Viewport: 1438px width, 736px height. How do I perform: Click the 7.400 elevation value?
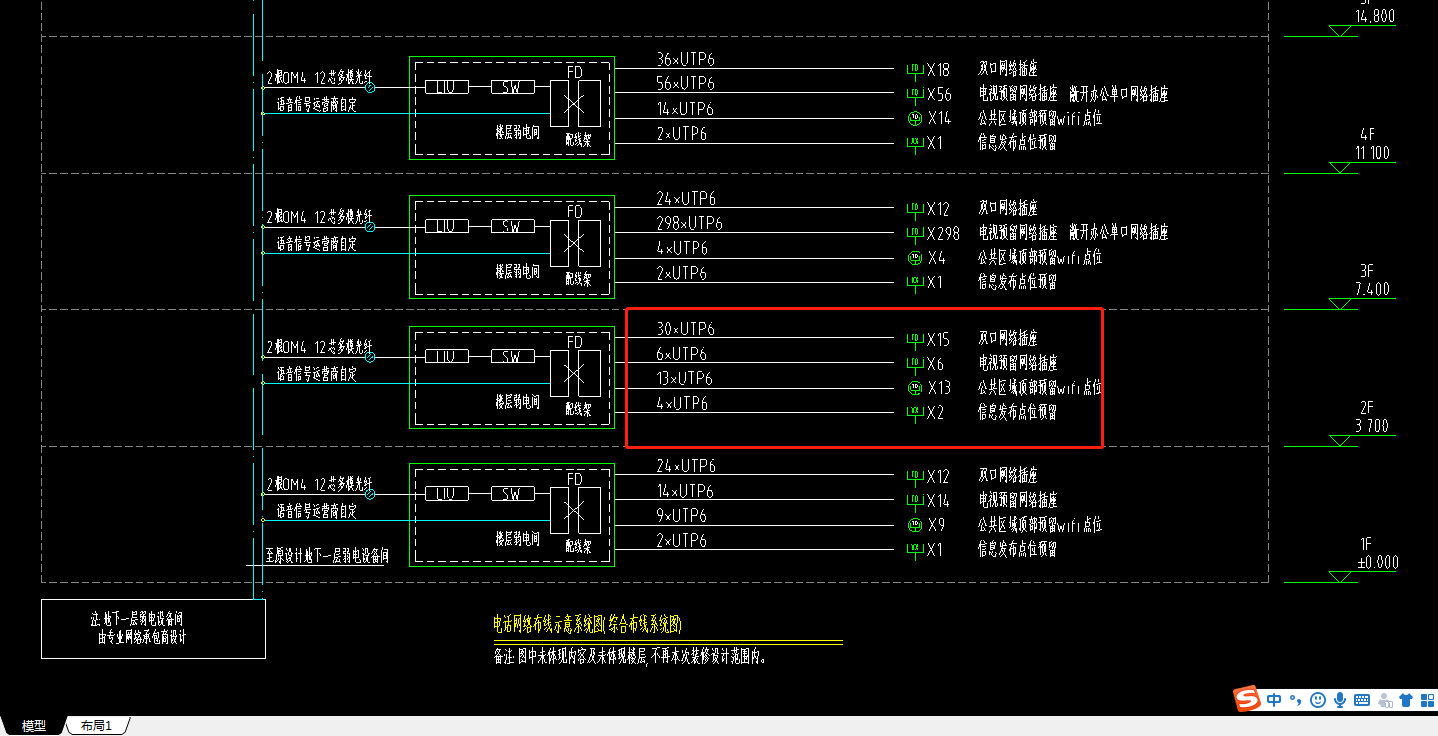(1372, 290)
